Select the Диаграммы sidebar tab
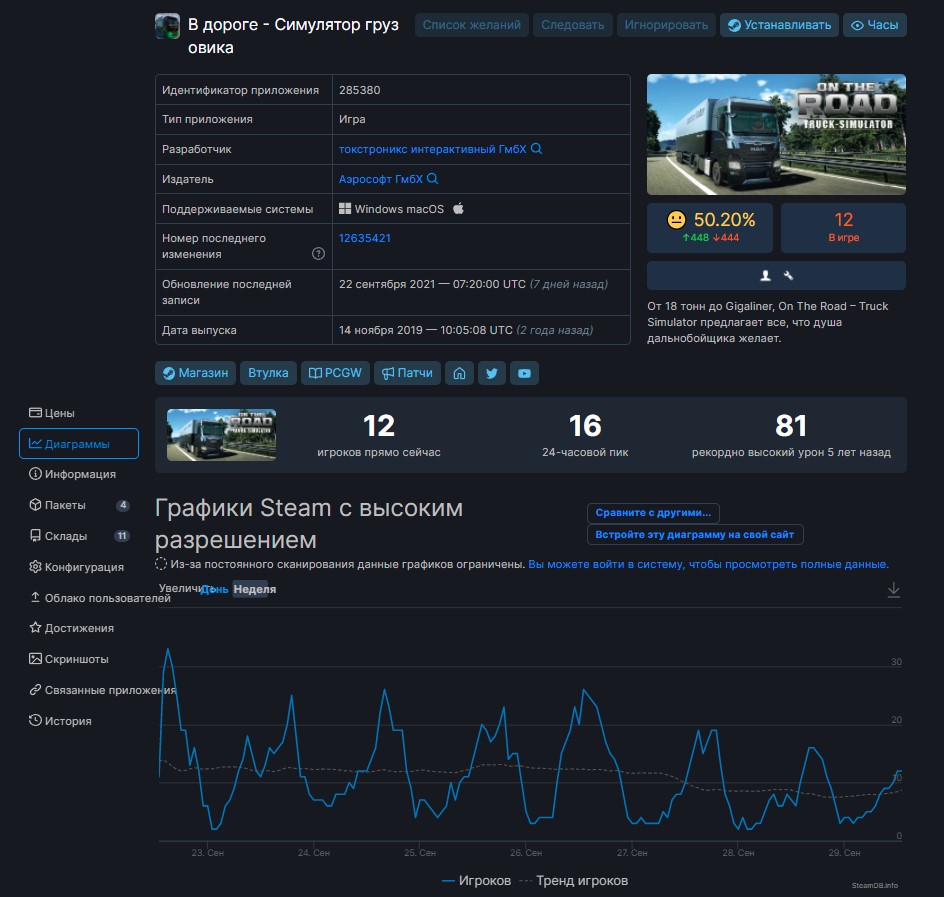Viewport: 944px width, 897px height. point(79,444)
